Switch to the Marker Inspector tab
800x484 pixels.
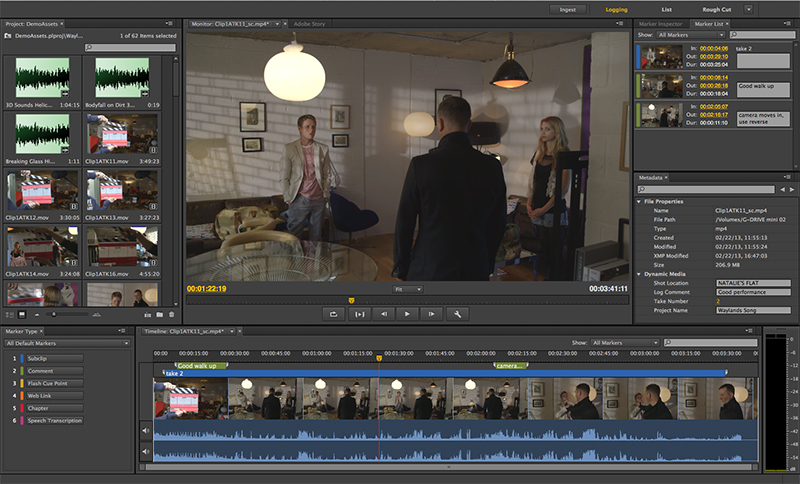tap(661, 23)
